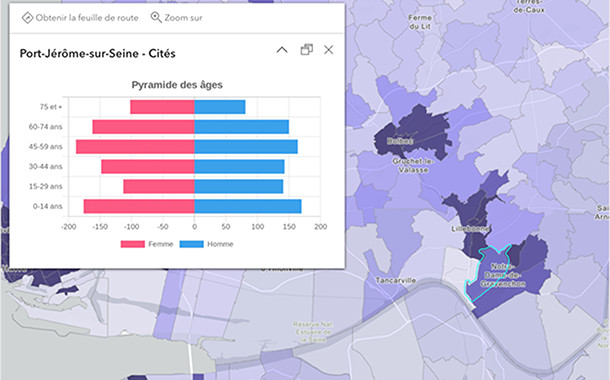Collapse the popup with the chevron arrow
Viewport: 610px width, 380px height.
click(282, 50)
